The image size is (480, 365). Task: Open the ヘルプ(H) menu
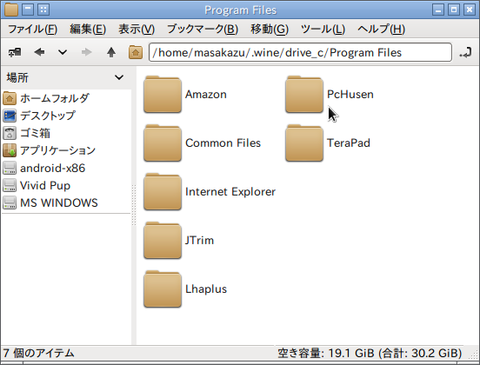pyautogui.click(x=381, y=29)
